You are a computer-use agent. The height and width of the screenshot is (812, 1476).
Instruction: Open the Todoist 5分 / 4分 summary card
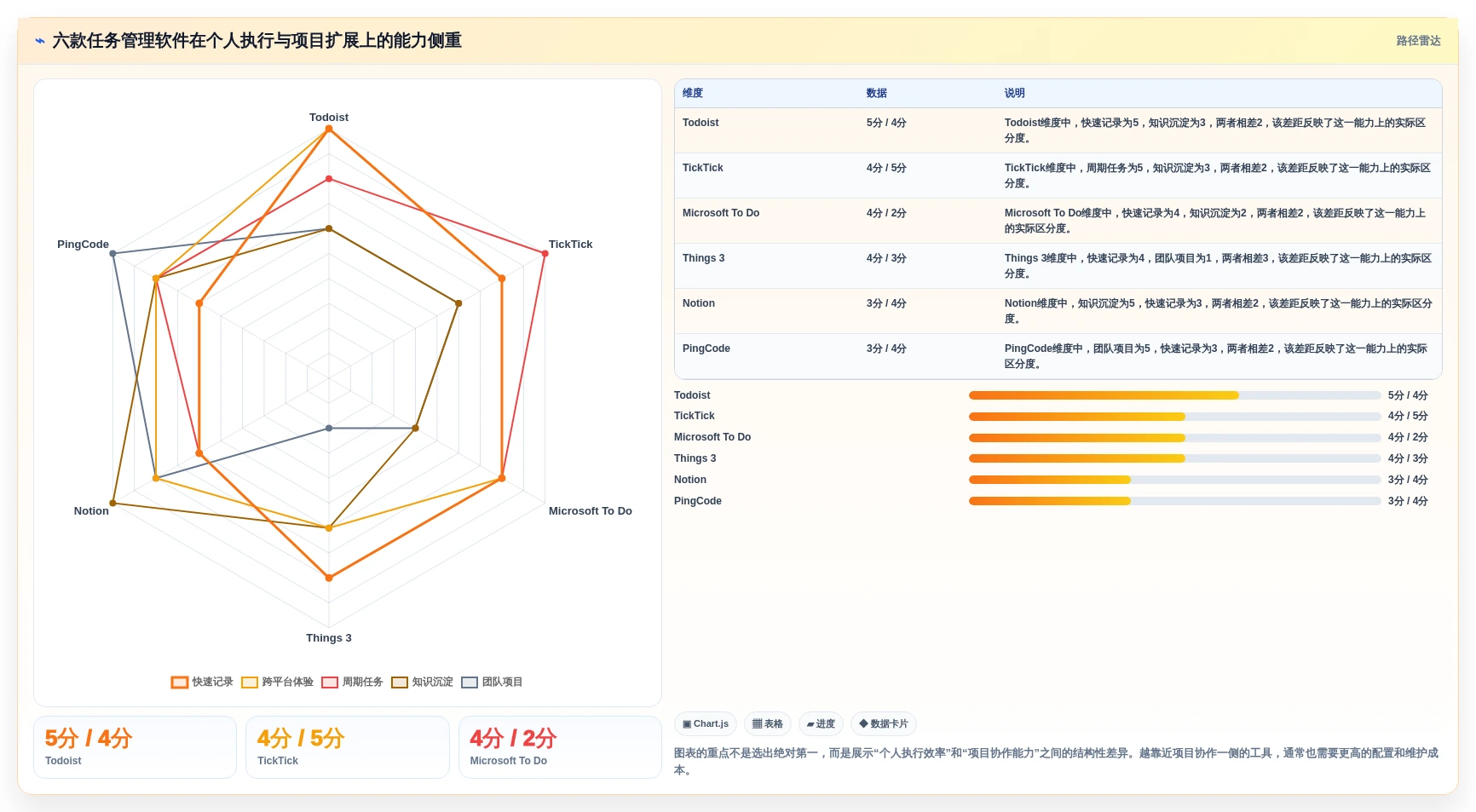point(135,747)
